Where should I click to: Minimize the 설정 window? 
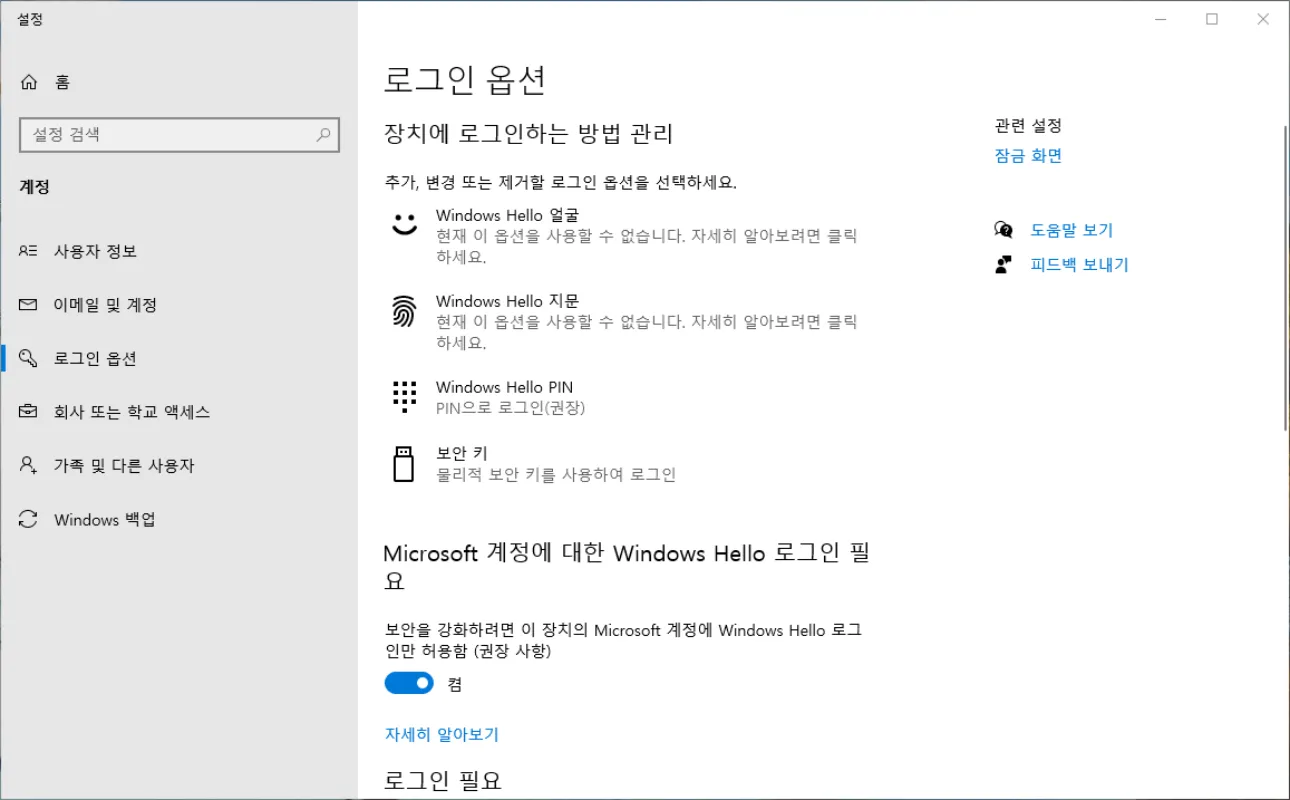tap(1160, 19)
